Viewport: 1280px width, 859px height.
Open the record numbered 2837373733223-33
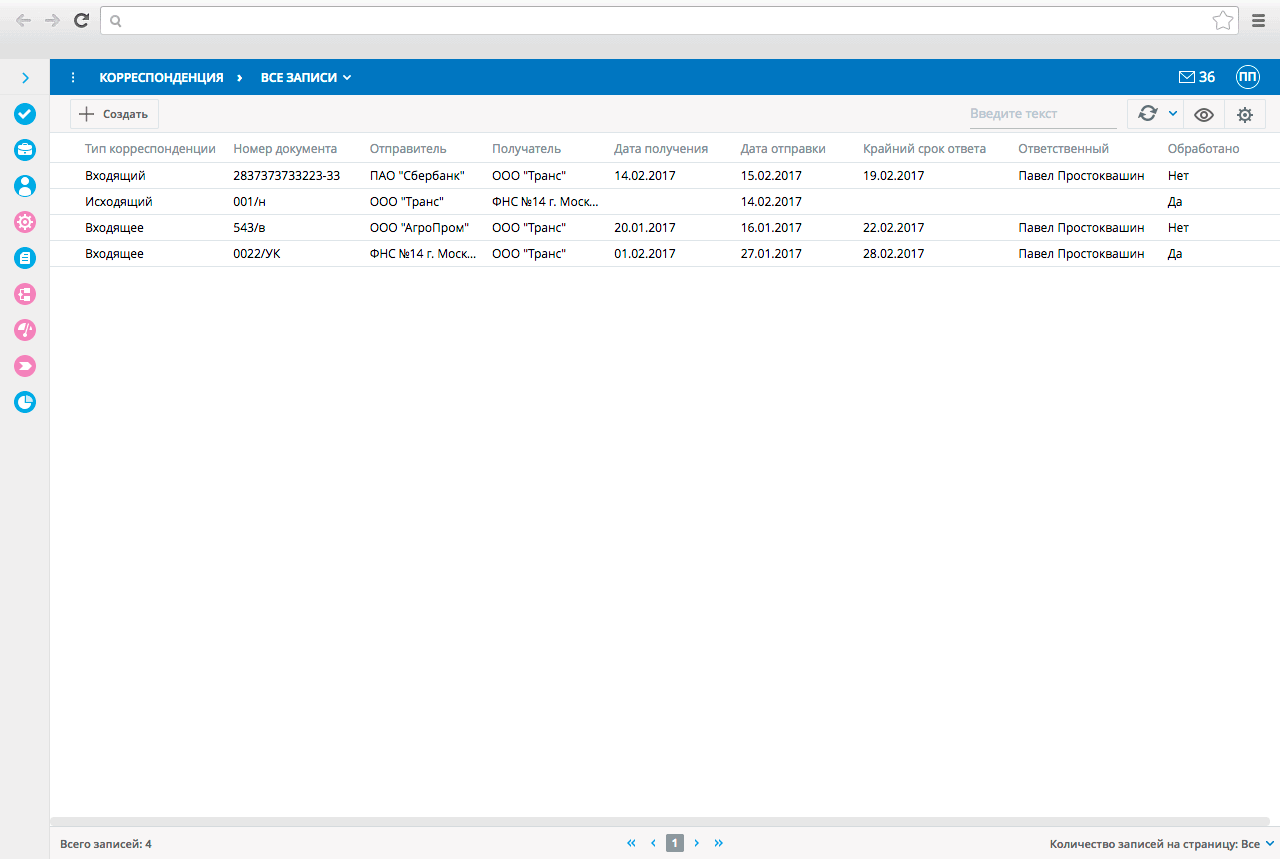286,175
